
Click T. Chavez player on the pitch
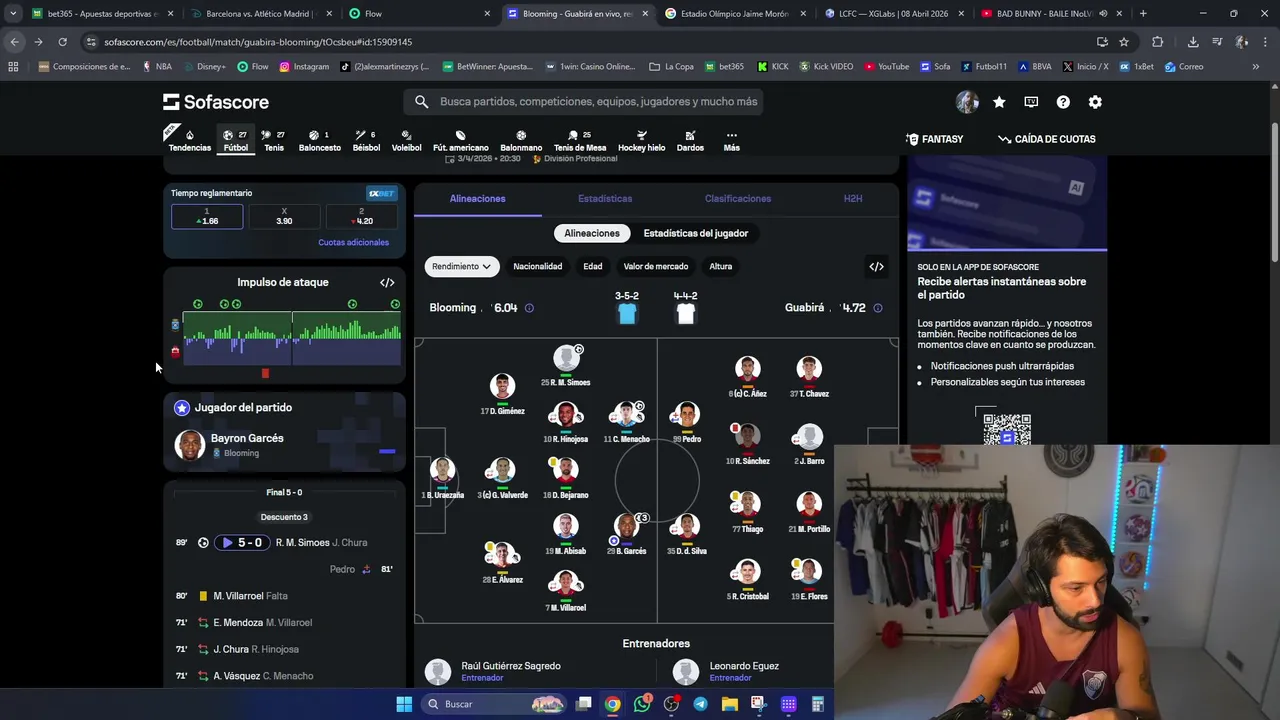click(809, 377)
